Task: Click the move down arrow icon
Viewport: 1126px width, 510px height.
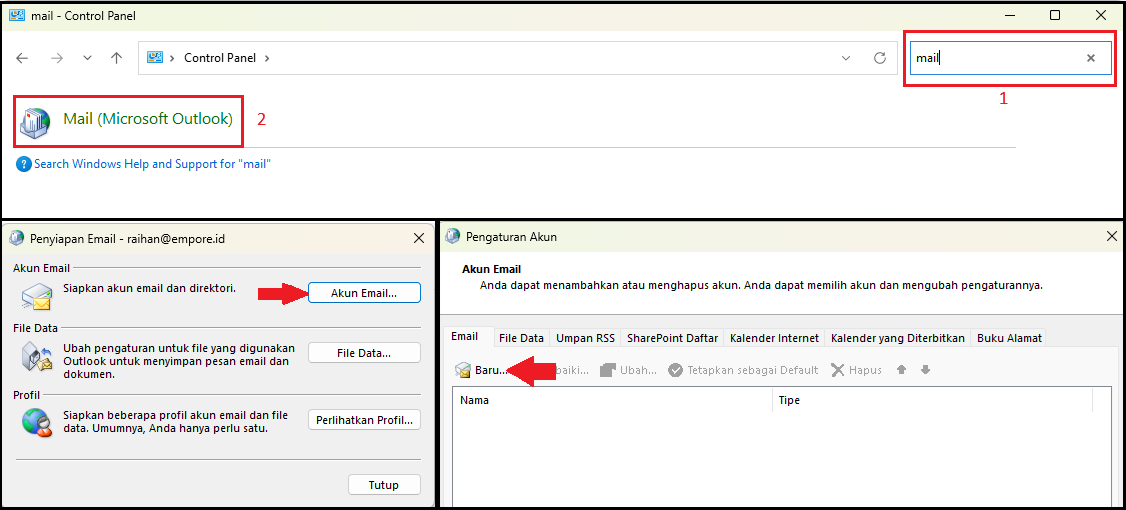Action: click(925, 370)
